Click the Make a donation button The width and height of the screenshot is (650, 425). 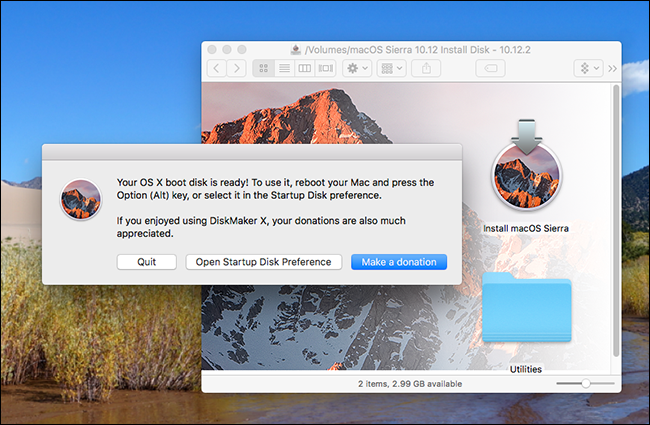point(399,262)
